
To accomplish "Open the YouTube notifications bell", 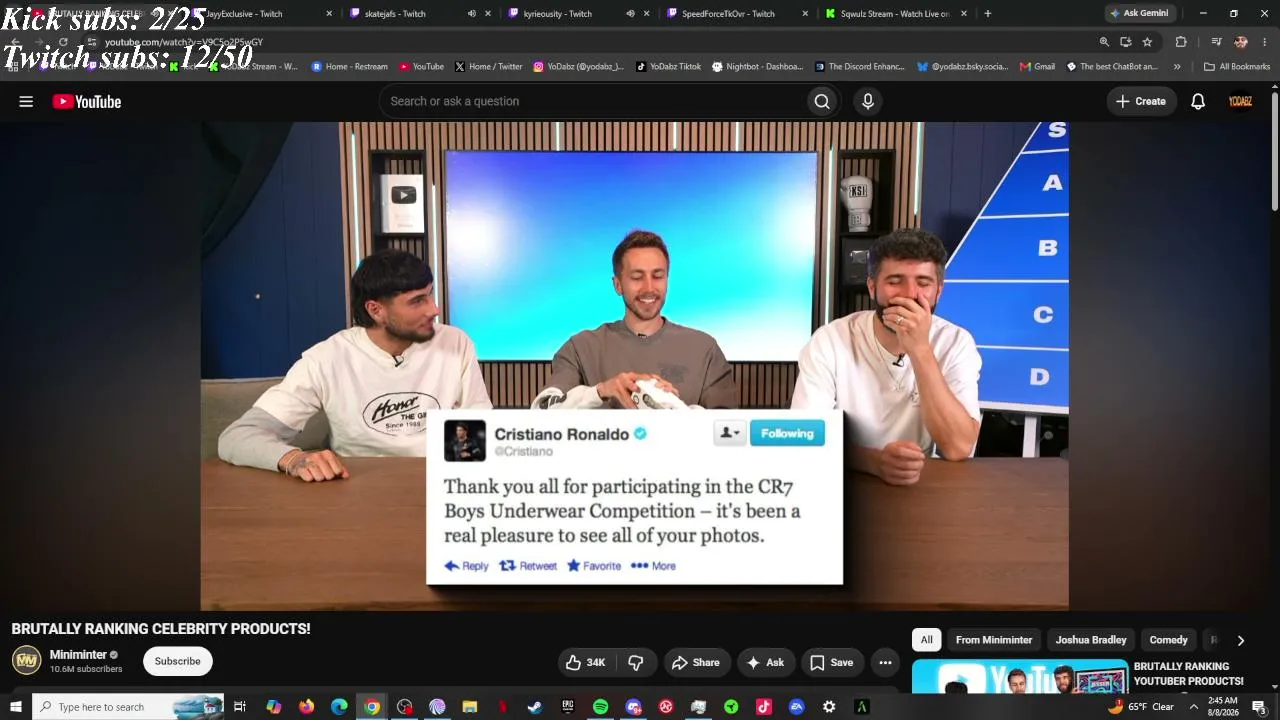I will point(1198,101).
